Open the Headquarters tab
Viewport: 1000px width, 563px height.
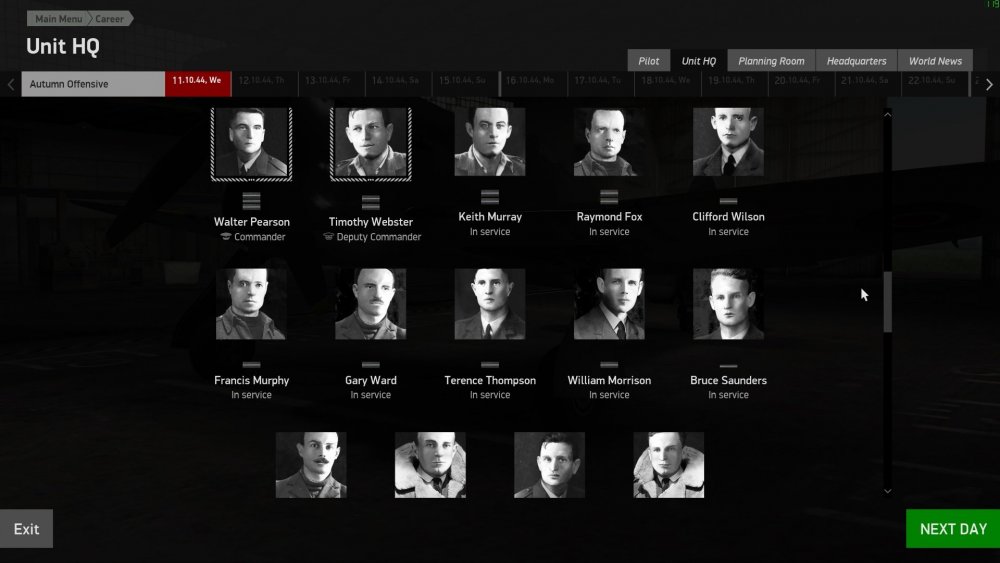[x=856, y=61]
